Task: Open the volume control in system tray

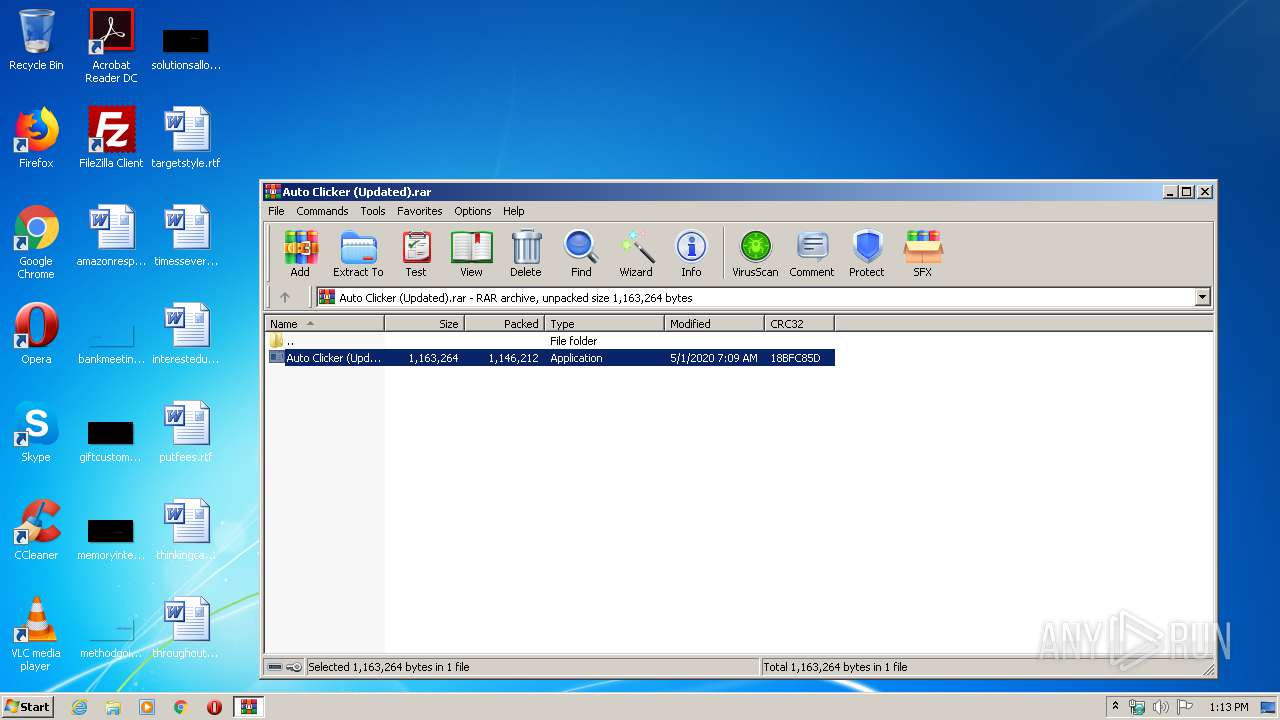Action: (x=1161, y=707)
